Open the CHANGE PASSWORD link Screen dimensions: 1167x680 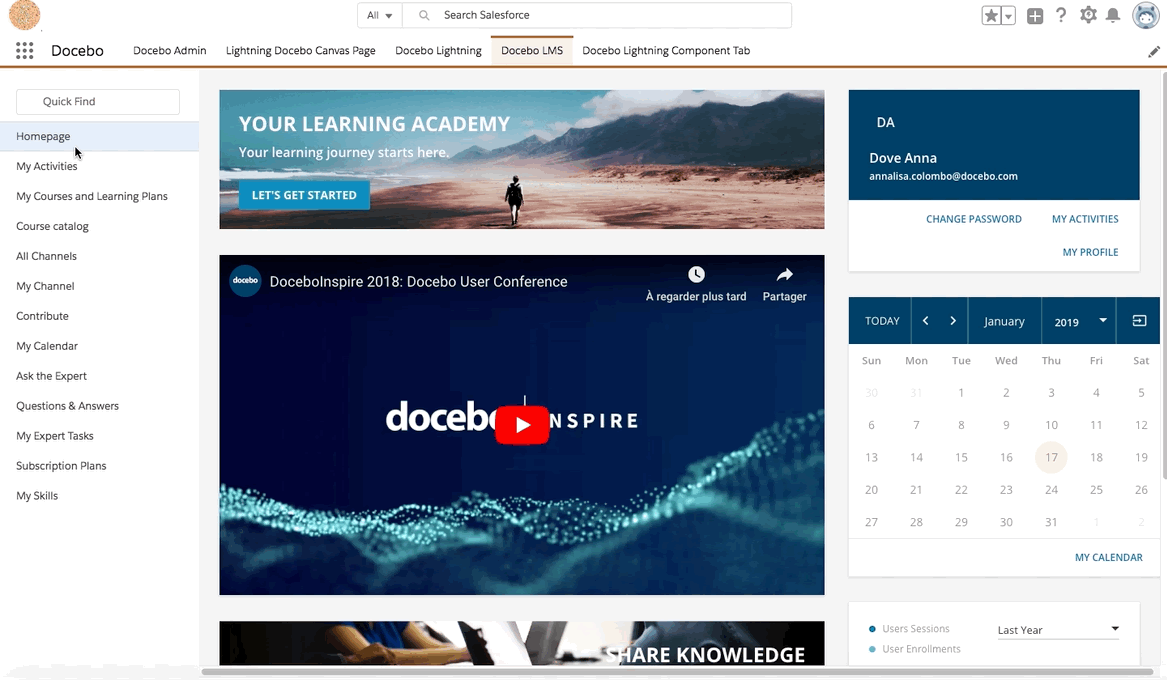[x=973, y=218]
